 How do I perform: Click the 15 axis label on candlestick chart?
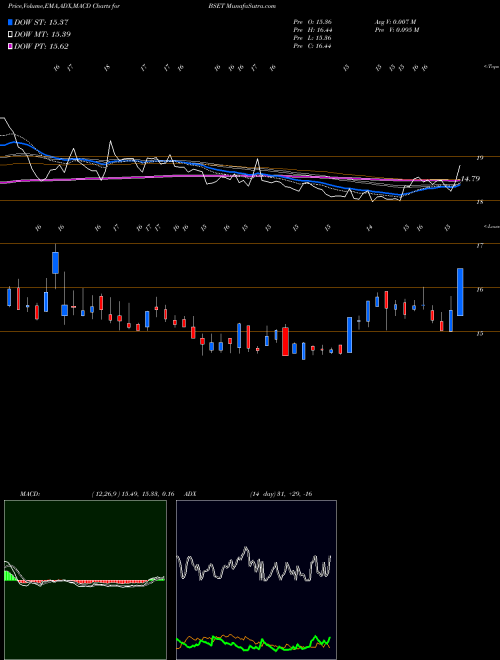[x=479, y=334]
